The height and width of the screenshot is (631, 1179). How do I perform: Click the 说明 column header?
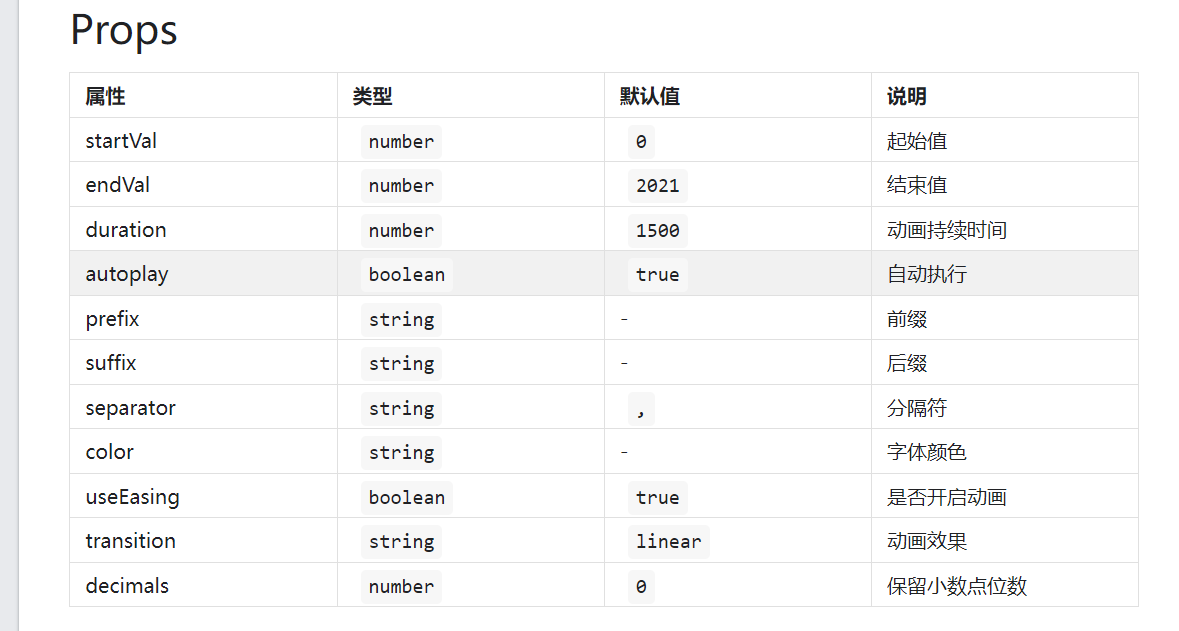(x=906, y=96)
